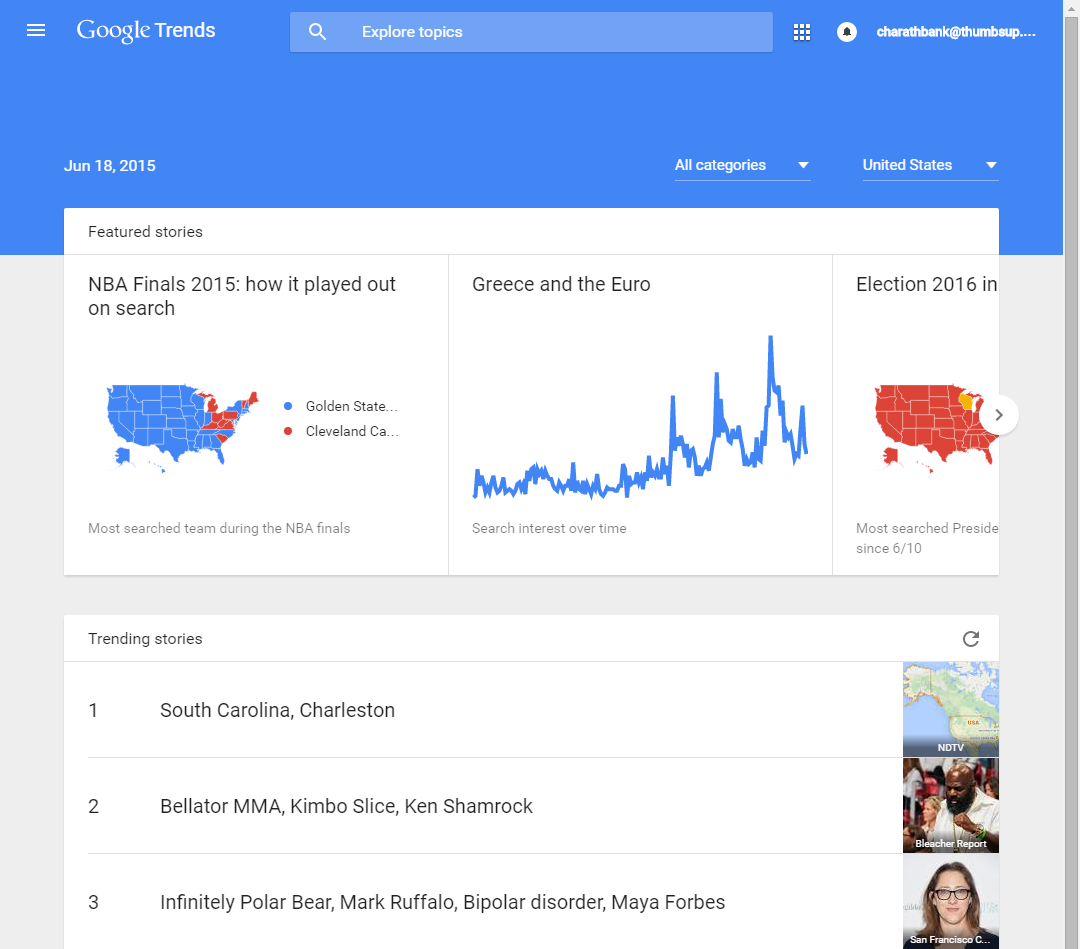
Task: Click the San Francisco Chronicle thumbnail image
Action: (x=950, y=900)
